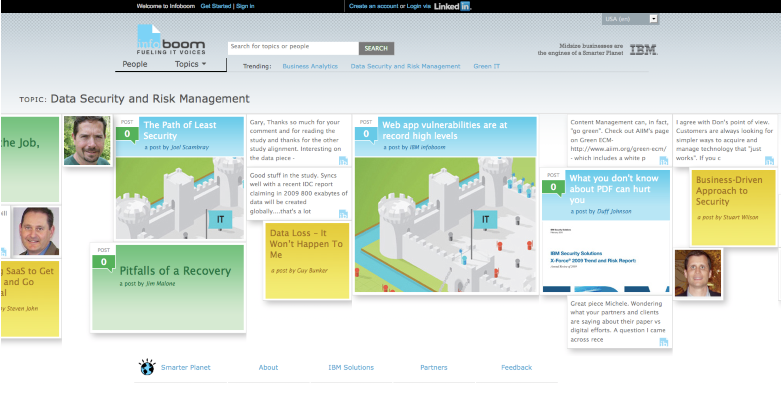The width and height of the screenshot is (782, 416).
Task: Open Feedback footer link
Action: 516,368
